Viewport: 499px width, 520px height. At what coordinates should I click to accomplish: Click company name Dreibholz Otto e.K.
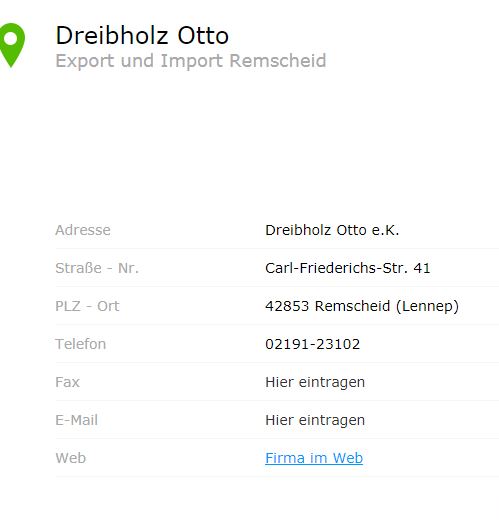(x=332, y=230)
